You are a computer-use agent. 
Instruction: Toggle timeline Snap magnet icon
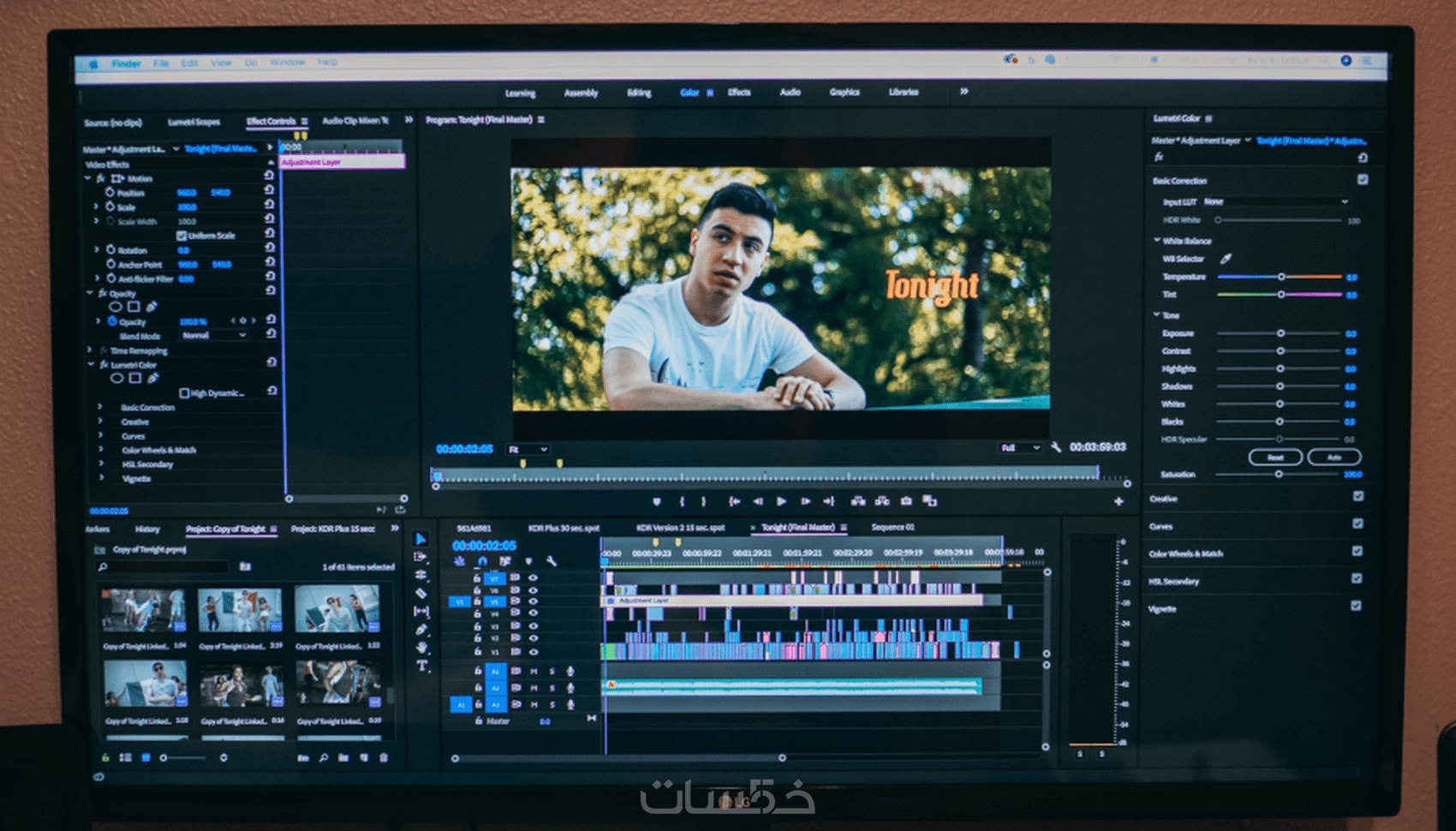click(x=482, y=561)
